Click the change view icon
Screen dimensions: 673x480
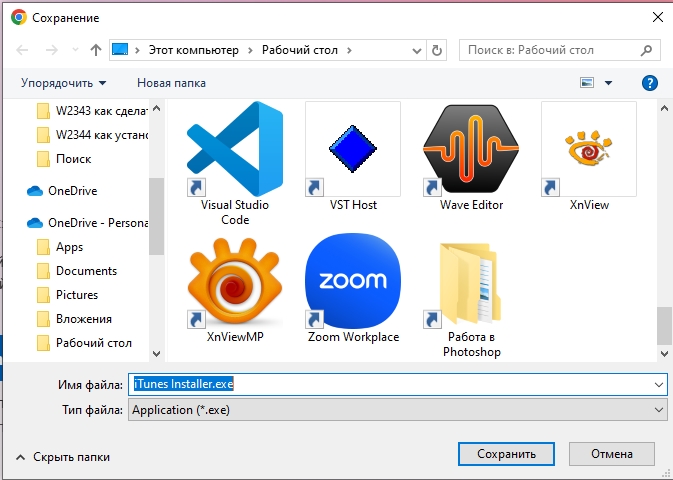587,82
